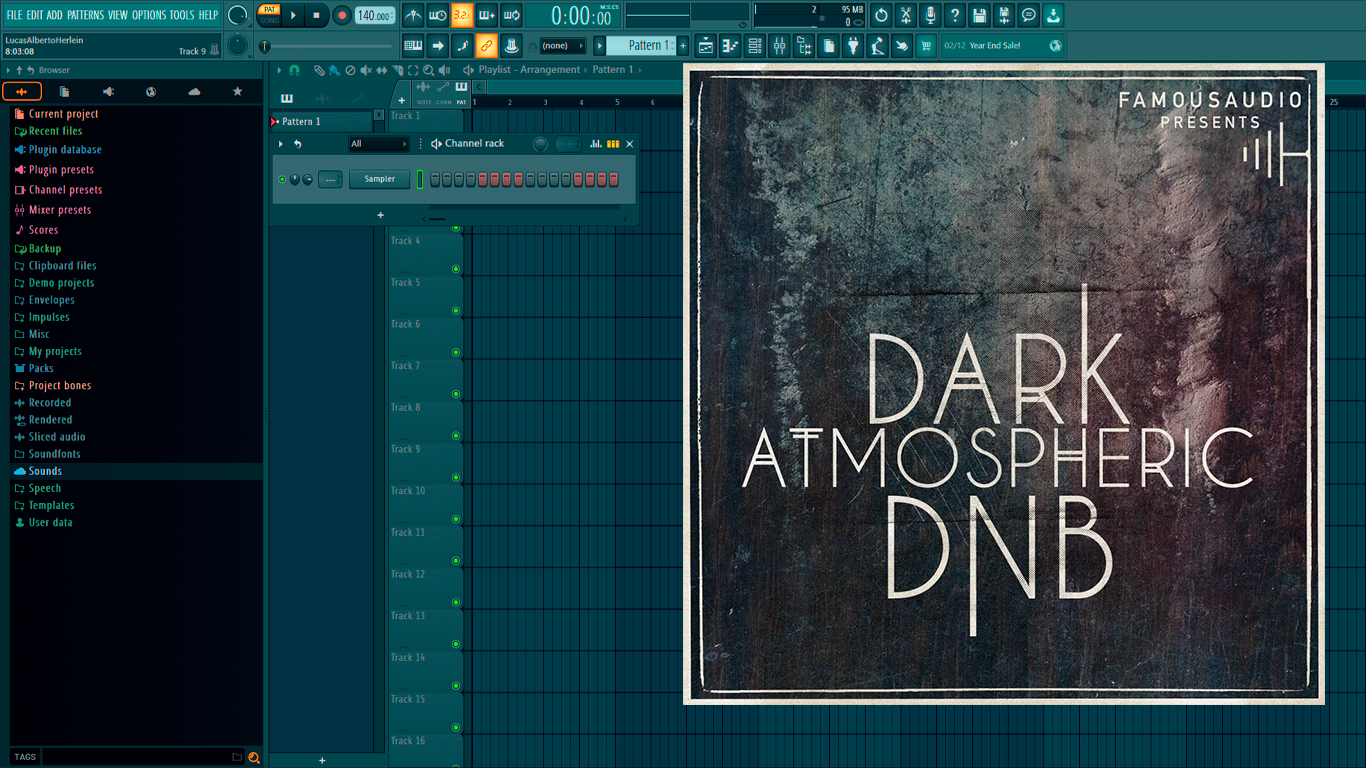Toggle PAT/SONG mode switch
The image size is (1366, 768).
(x=269, y=14)
